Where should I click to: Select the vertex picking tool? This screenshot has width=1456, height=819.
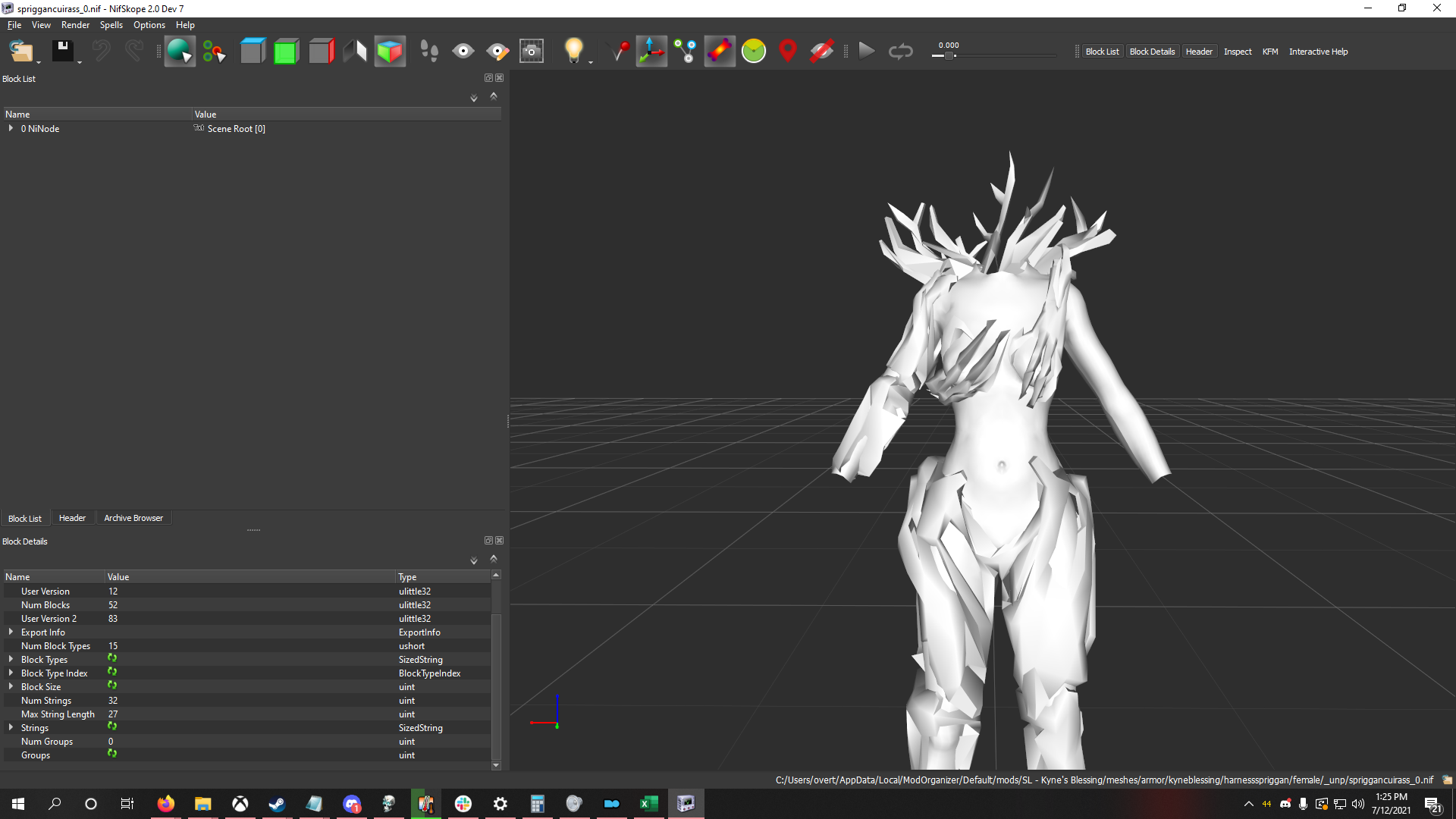(x=215, y=52)
